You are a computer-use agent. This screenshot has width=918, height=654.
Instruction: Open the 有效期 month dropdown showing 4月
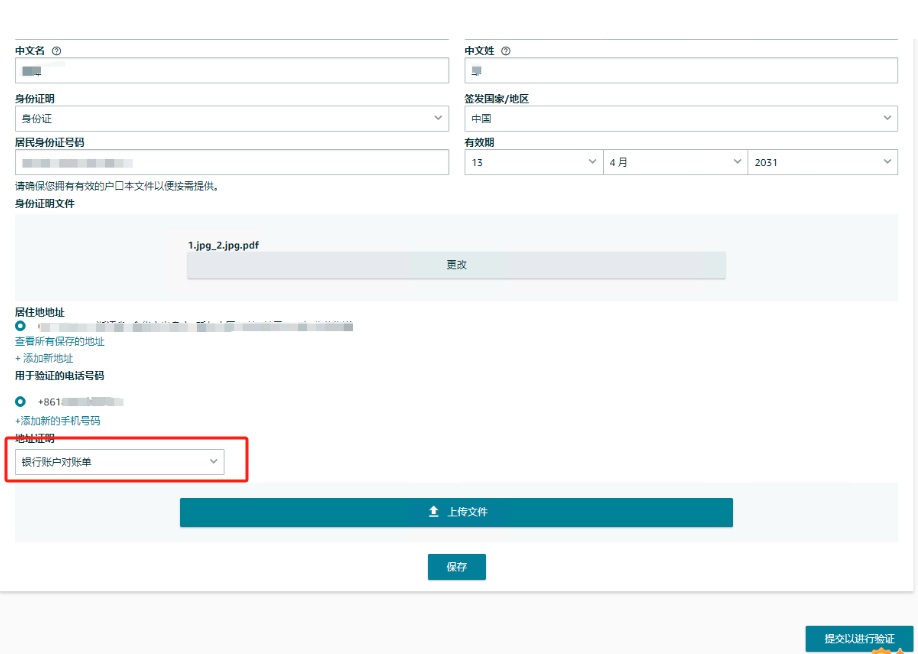click(x=674, y=162)
